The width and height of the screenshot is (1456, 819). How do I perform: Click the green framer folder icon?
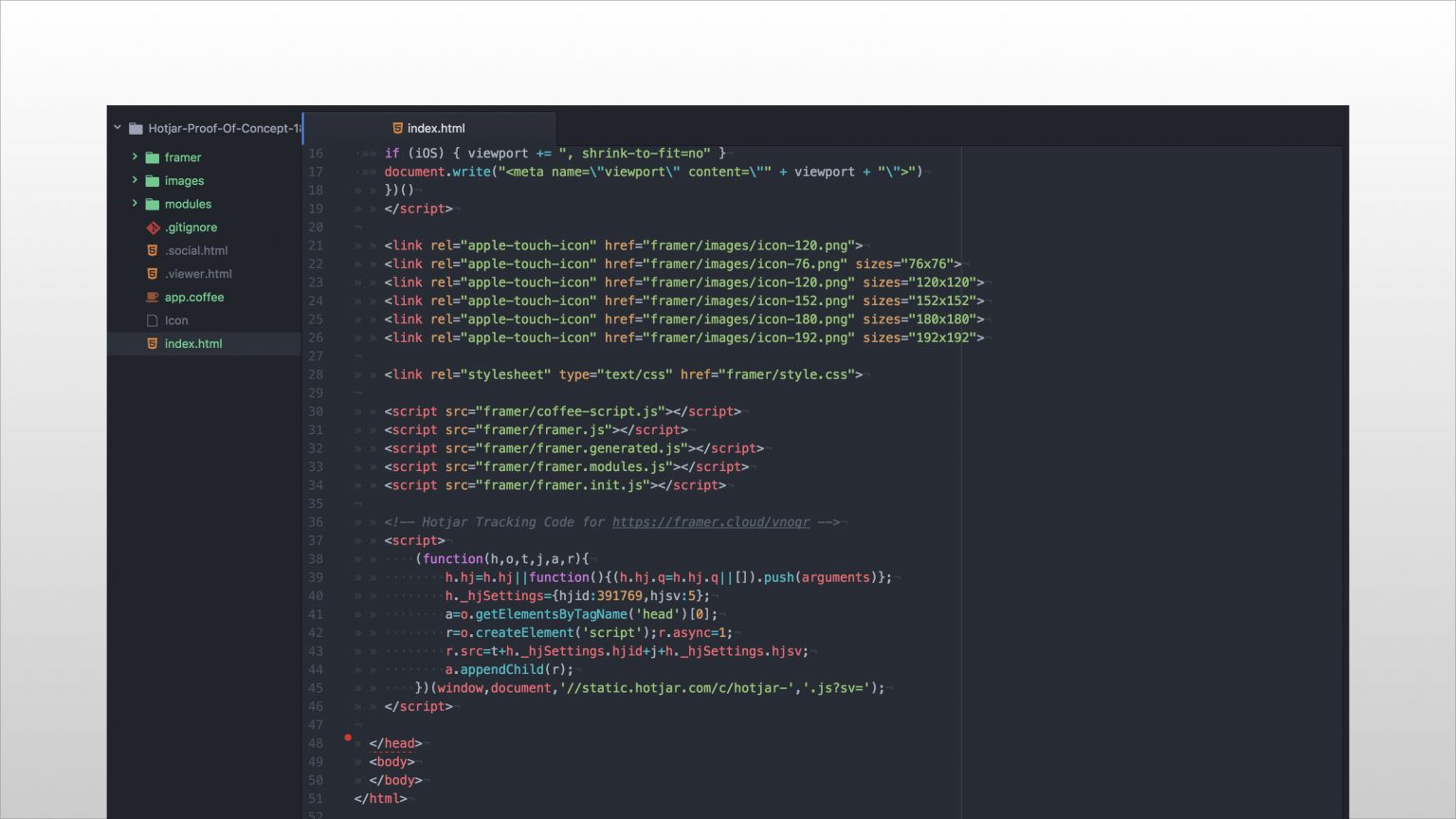tap(153, 157)
